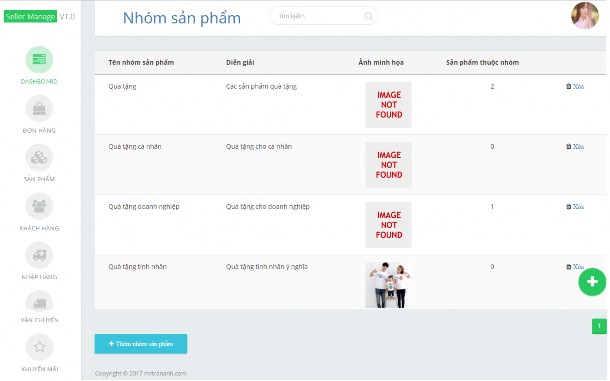Click the Quà tặng tình nhân name cell

pyautogui.click(x=137, y=267)
